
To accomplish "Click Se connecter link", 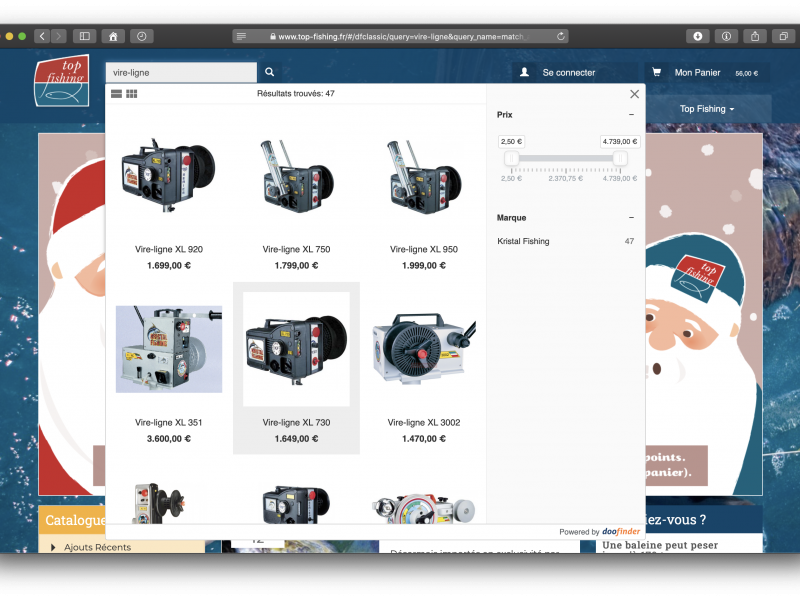I will click(568, 73).
